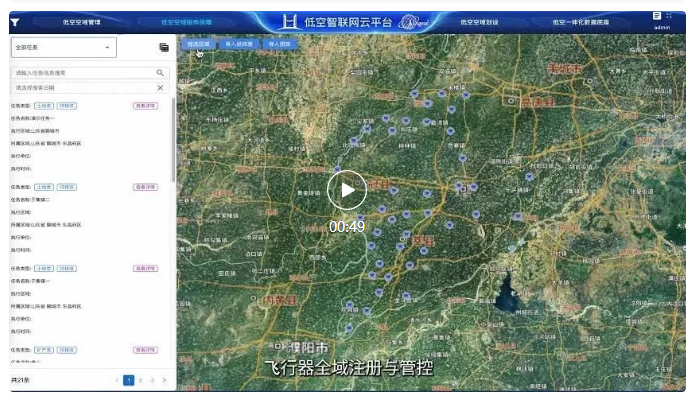The height and width of the screenshot is (406, 695).
Task: Click the admin user document icon
Action: [x=657, y=16]
